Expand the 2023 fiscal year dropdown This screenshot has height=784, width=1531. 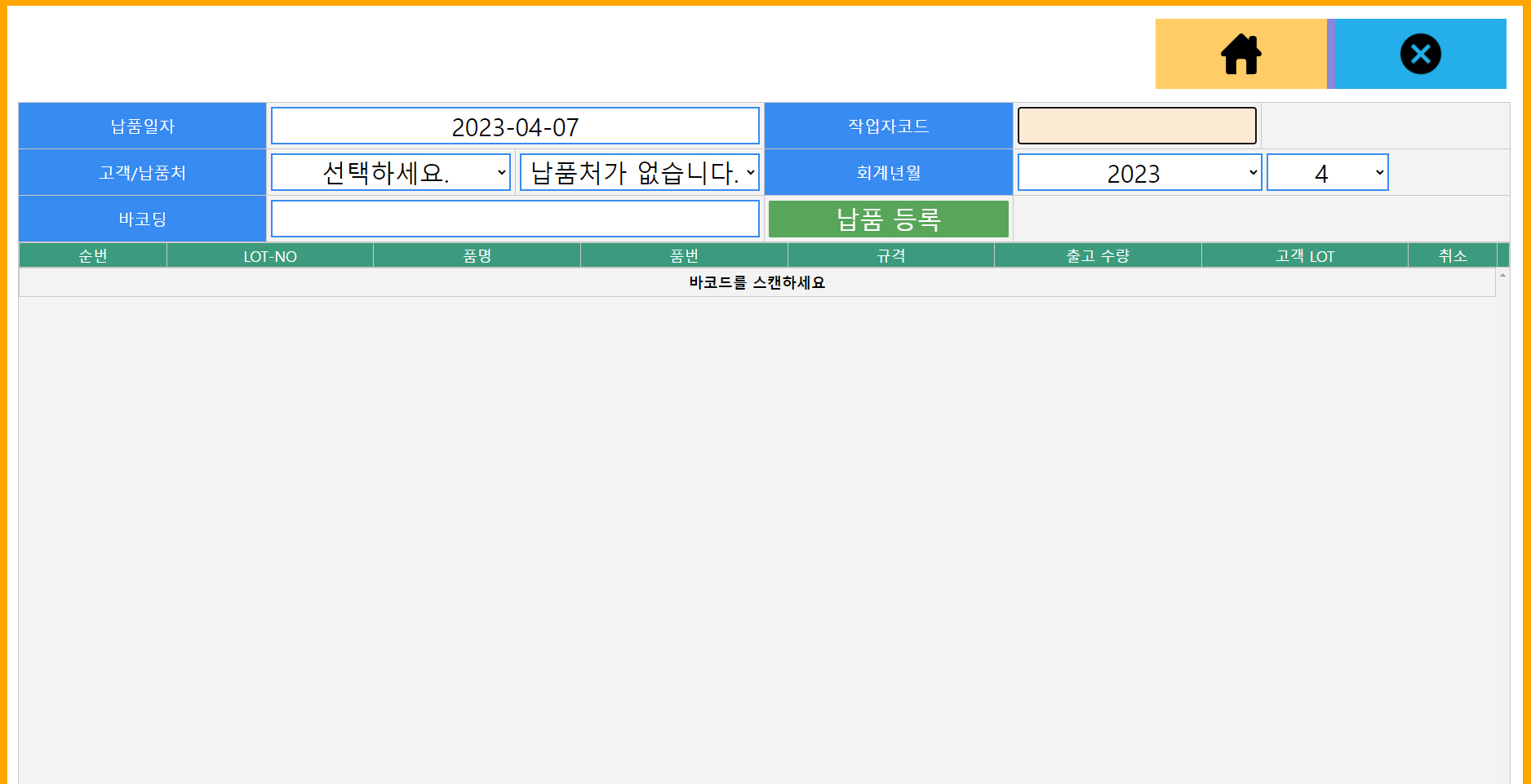click(x=1139, y=172)
